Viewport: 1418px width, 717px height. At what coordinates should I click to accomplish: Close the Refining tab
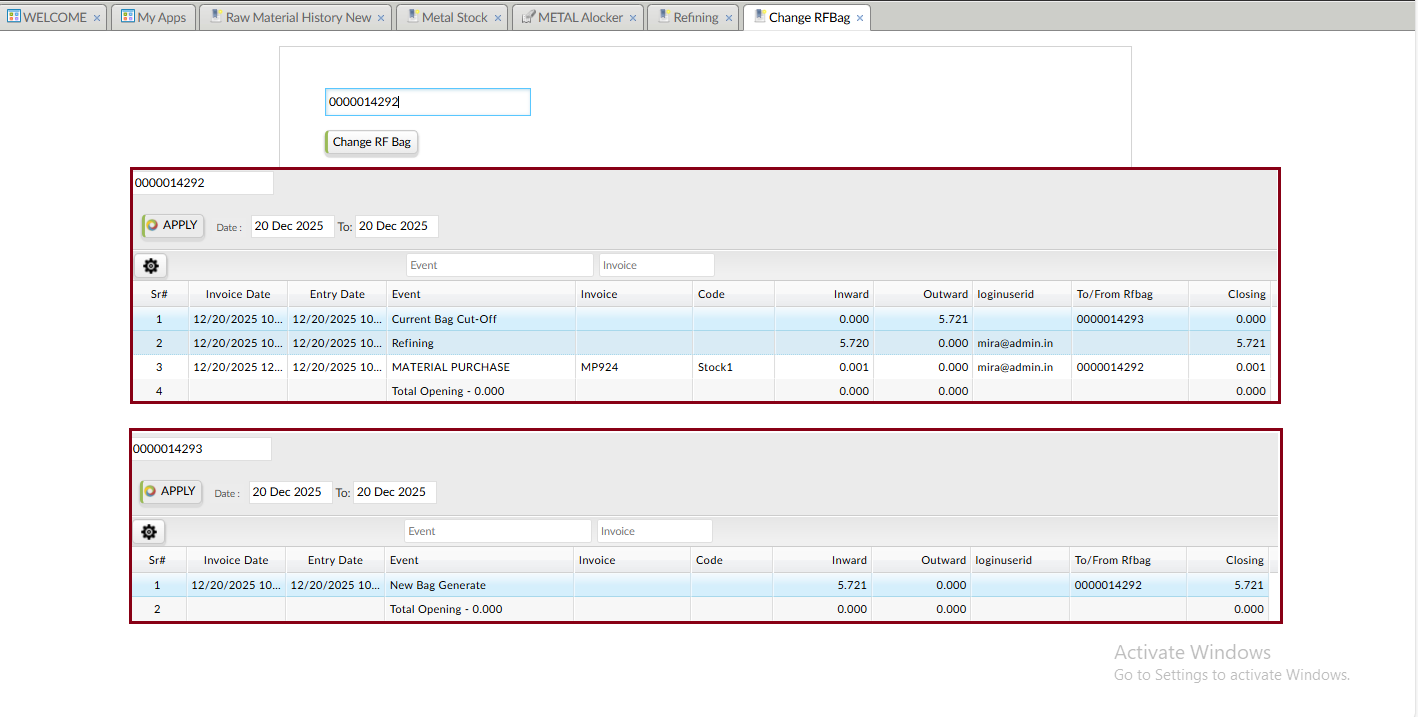point(729,18)
